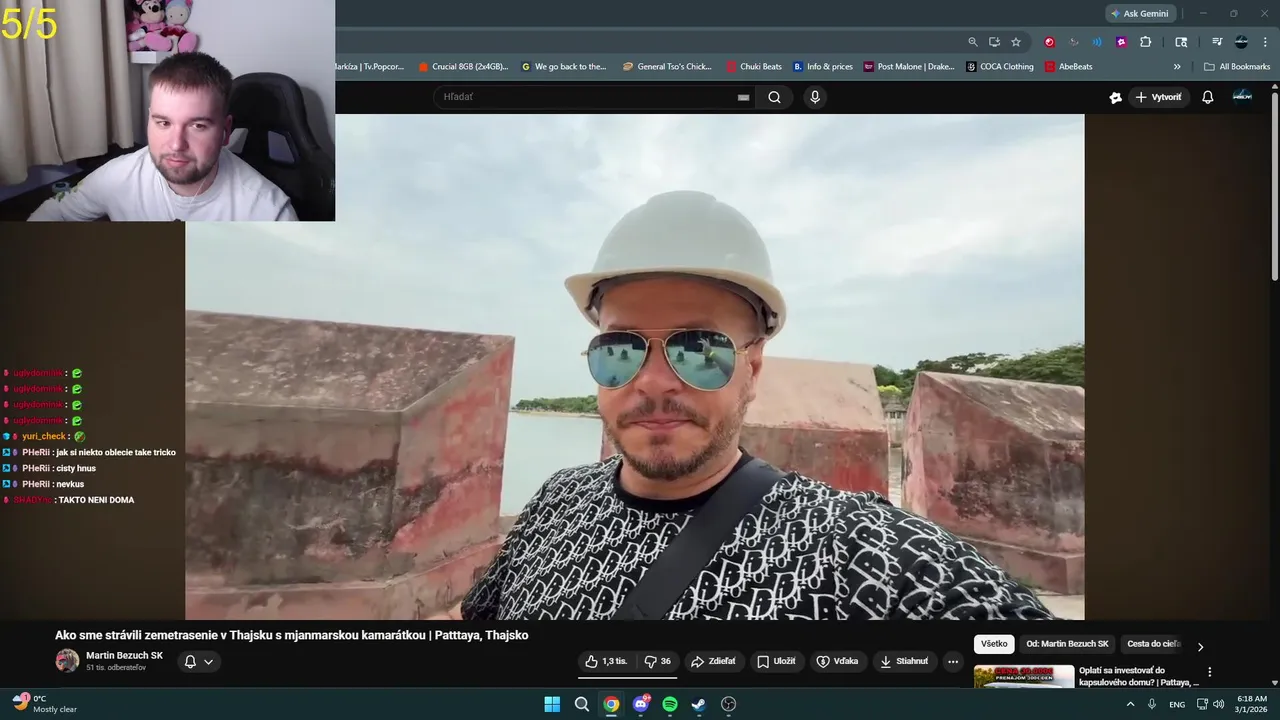The image size is (1280, 720).
Task: Open 'COCA Clothing' bookmark
Action: [x=1000, y=67]
